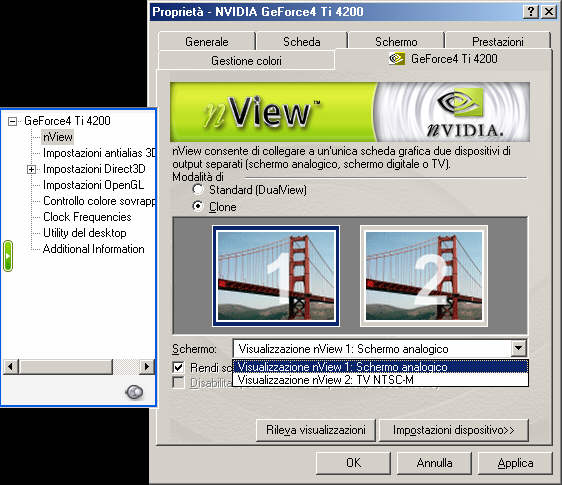
Task: Toggle the Rendi checkbox
Action: coord(178,367)
